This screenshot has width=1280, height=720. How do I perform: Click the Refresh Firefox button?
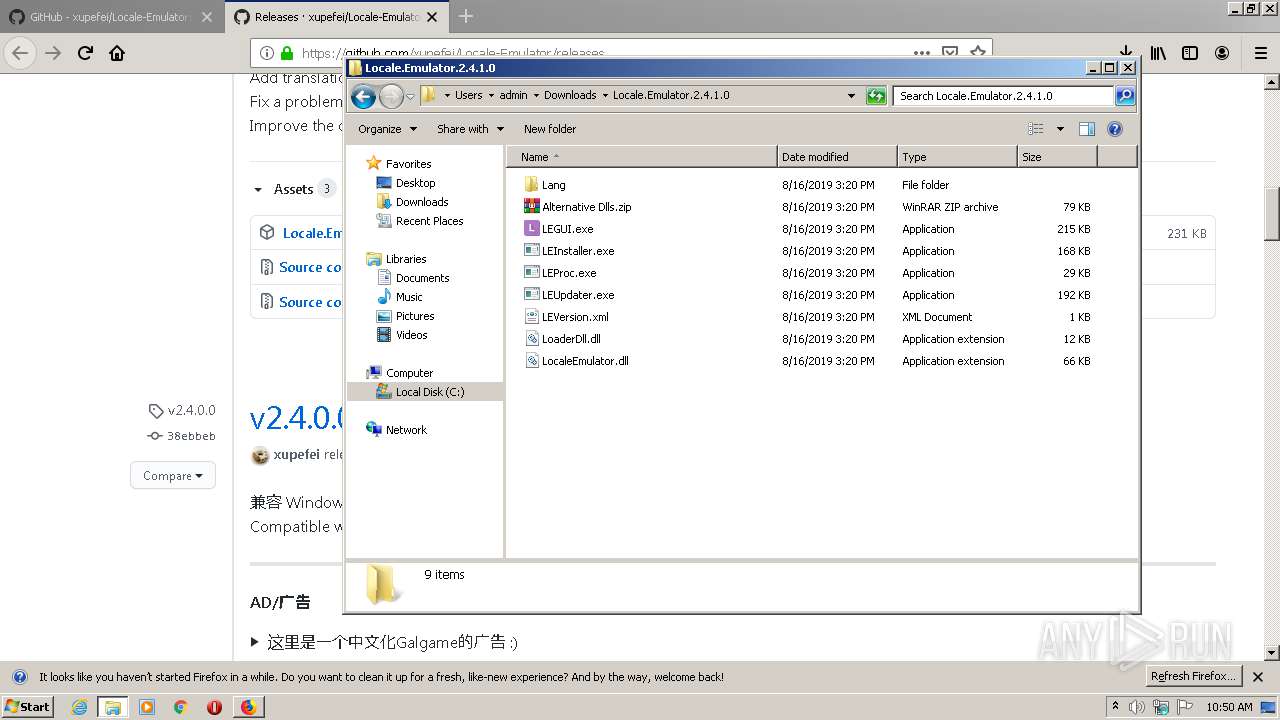1193,677
